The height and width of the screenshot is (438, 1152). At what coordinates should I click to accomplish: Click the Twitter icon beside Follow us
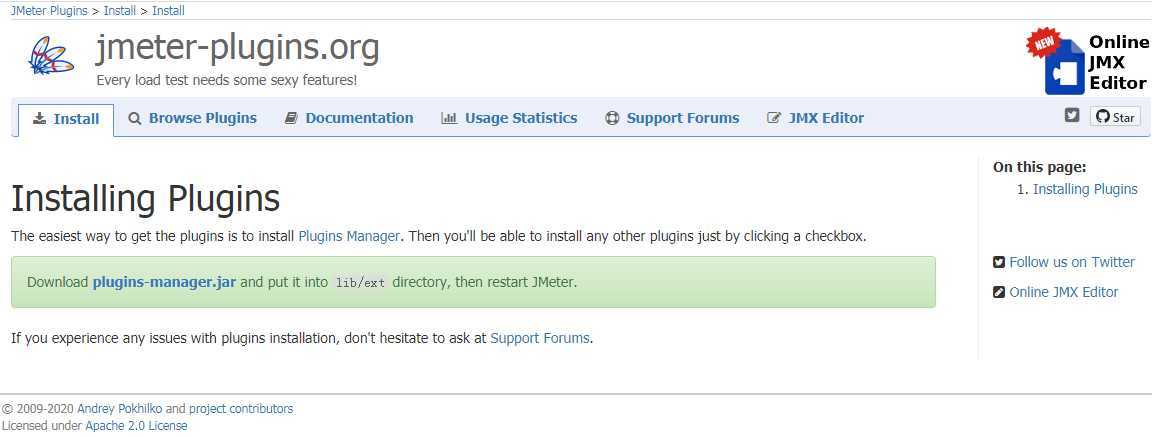point(998,262)
